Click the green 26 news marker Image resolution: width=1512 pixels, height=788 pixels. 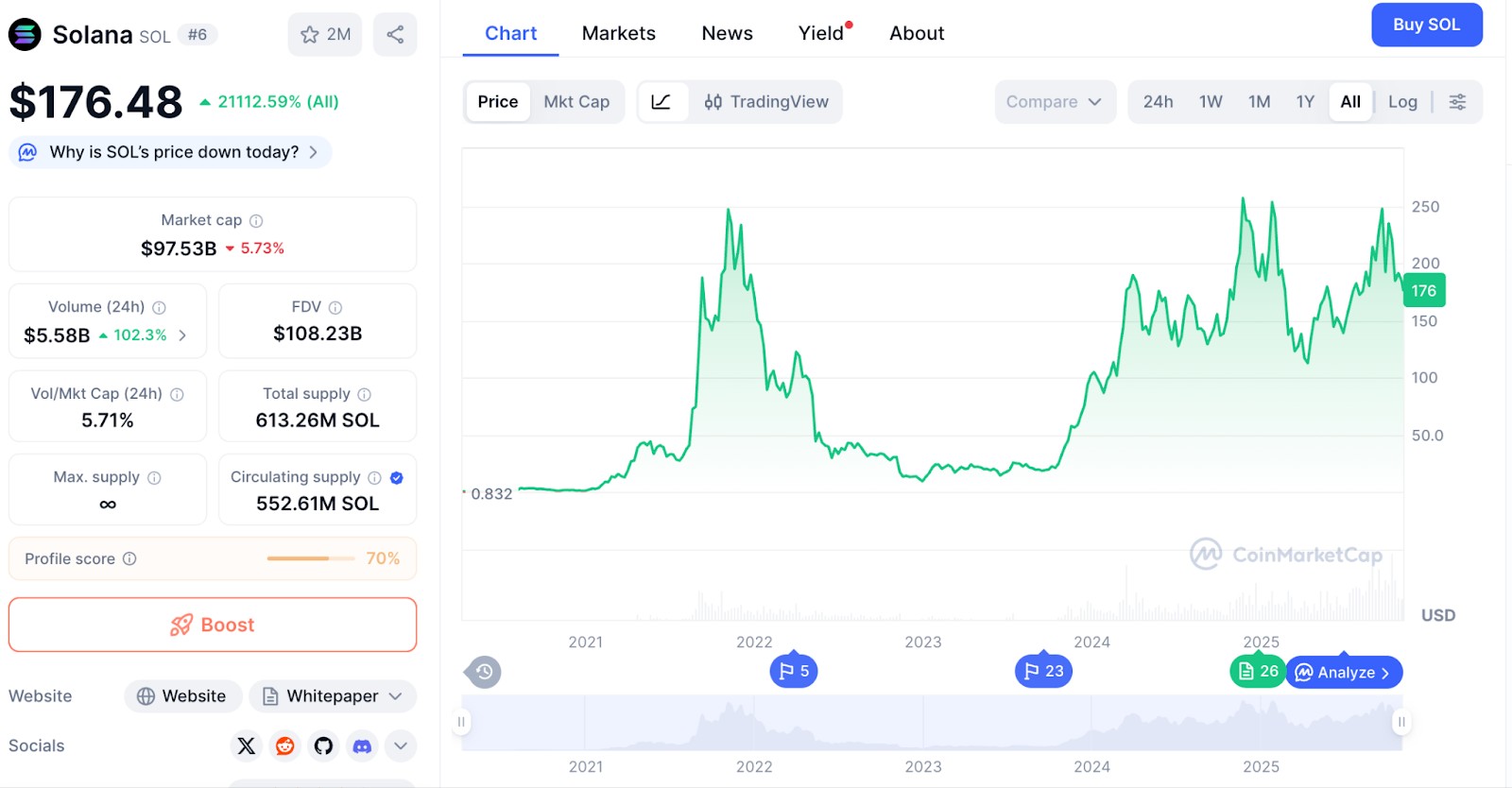click(1258, 671)
